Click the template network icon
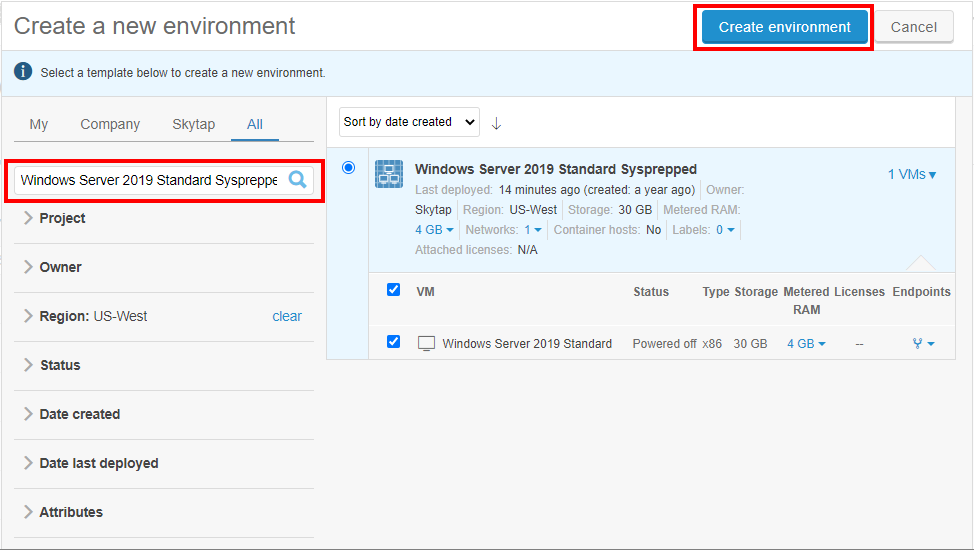The image size is (974, 550). coord(389,174)
